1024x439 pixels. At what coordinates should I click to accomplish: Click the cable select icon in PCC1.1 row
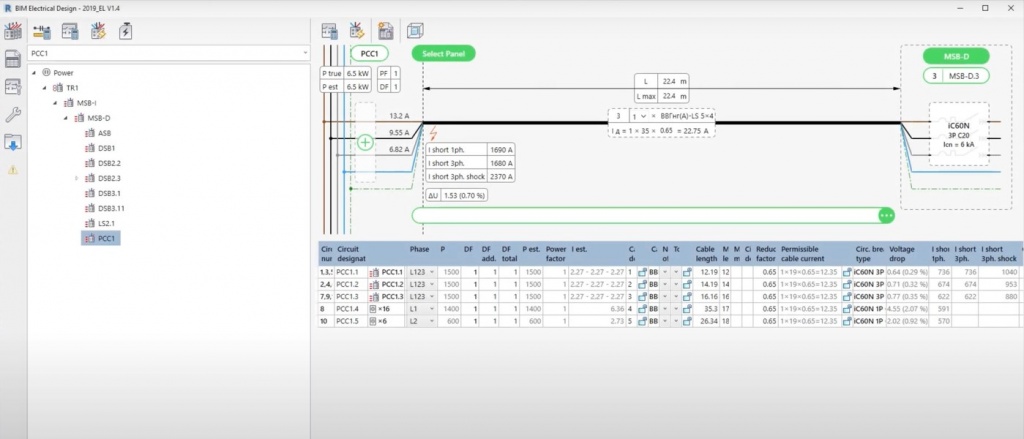click(x=642, y=272)
